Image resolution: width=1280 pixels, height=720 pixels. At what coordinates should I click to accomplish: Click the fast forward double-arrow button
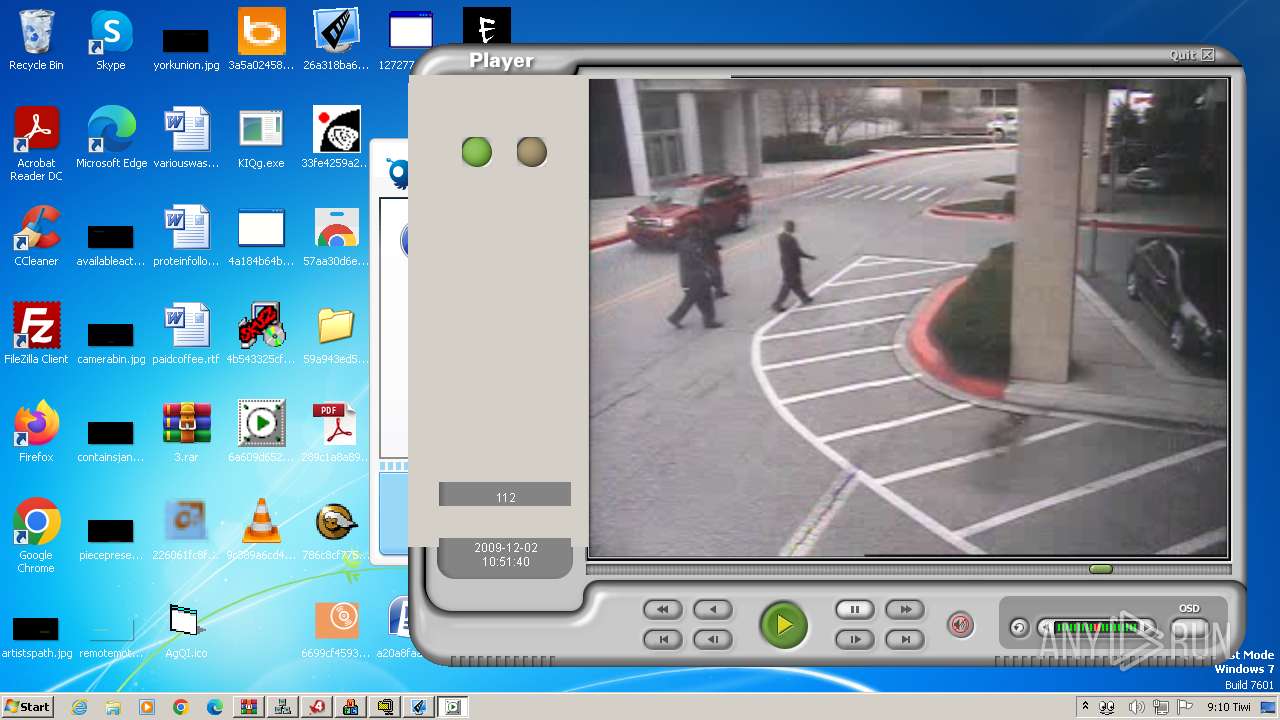click(905, 609)
